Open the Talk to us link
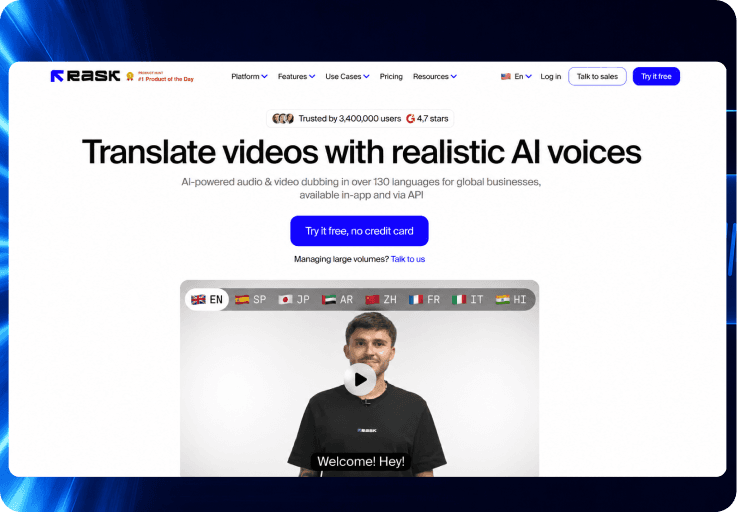The height and width of the screenshot is (512, 737). coord(408,259)
